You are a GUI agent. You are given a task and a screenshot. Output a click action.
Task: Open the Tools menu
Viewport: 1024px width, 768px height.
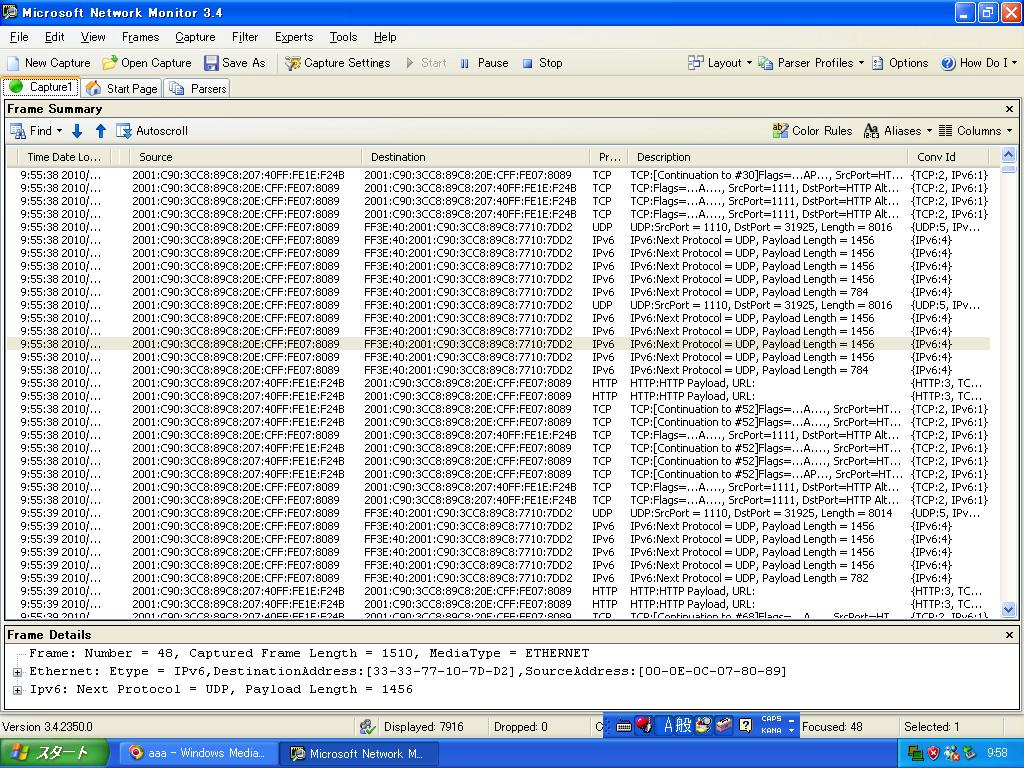[x=343, y=37]
